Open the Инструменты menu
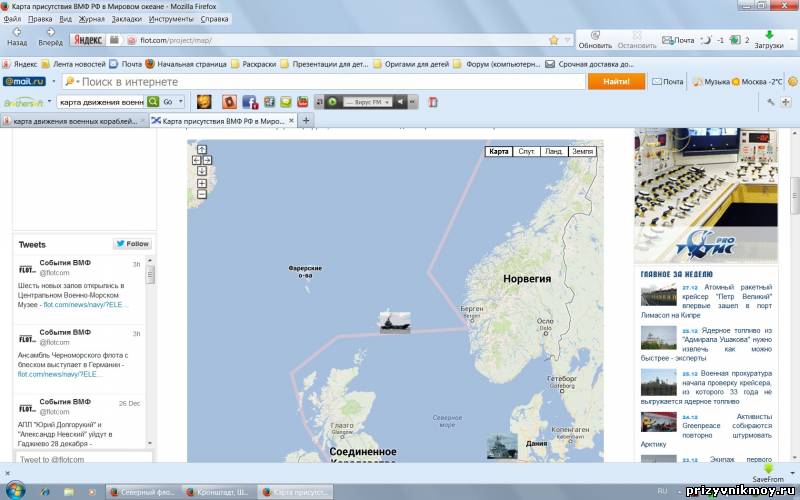Viewport: 800px width, 500px height. tap(171, 18)
